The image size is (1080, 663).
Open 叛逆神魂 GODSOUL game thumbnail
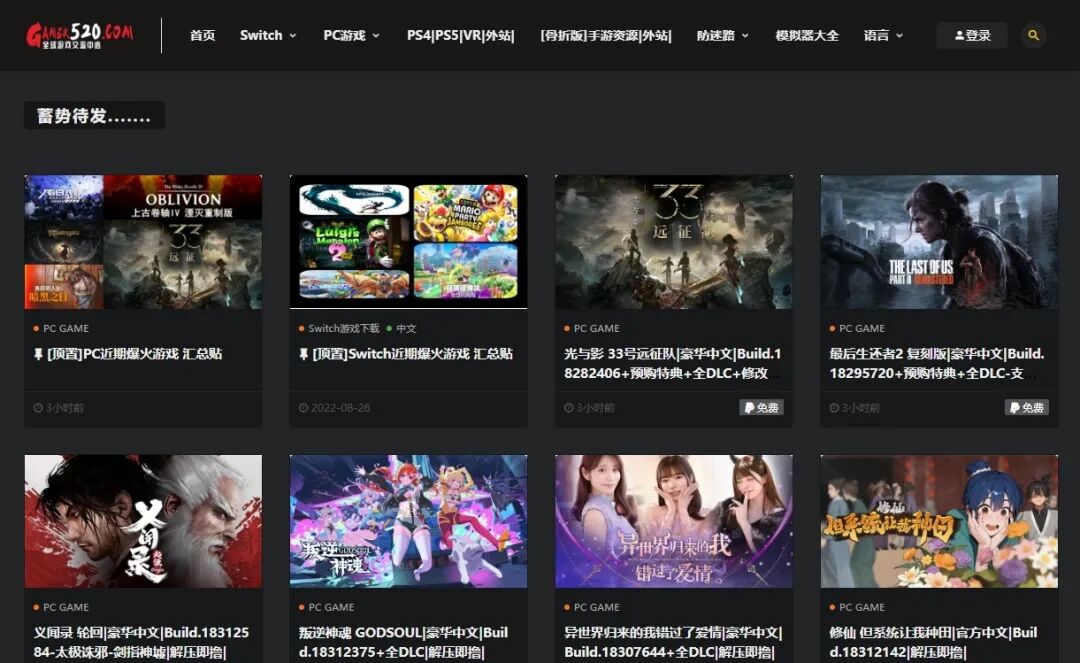tap(408, 521)
